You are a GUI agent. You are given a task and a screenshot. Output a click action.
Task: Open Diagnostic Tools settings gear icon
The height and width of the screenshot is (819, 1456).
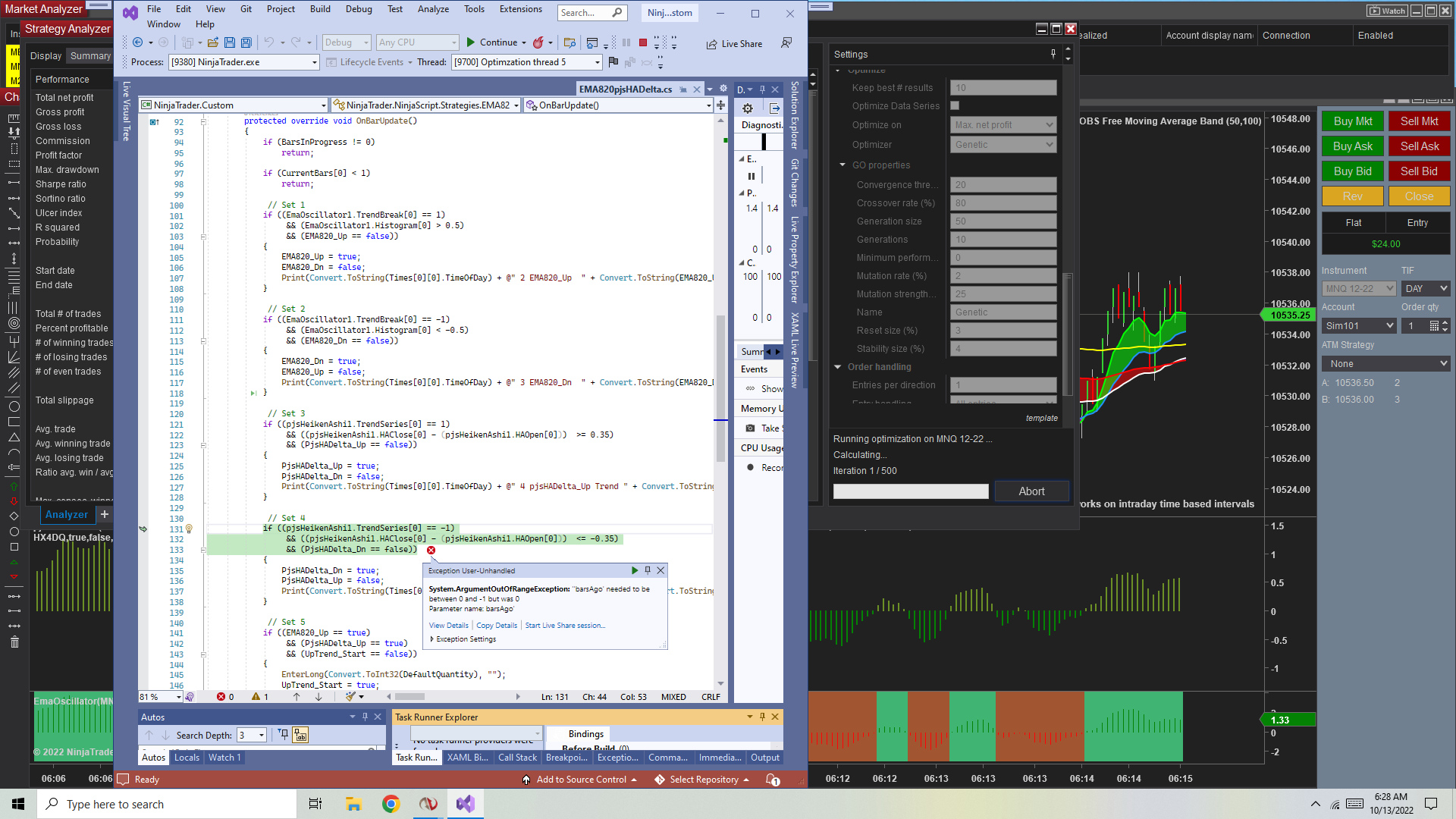pos(748,108)
